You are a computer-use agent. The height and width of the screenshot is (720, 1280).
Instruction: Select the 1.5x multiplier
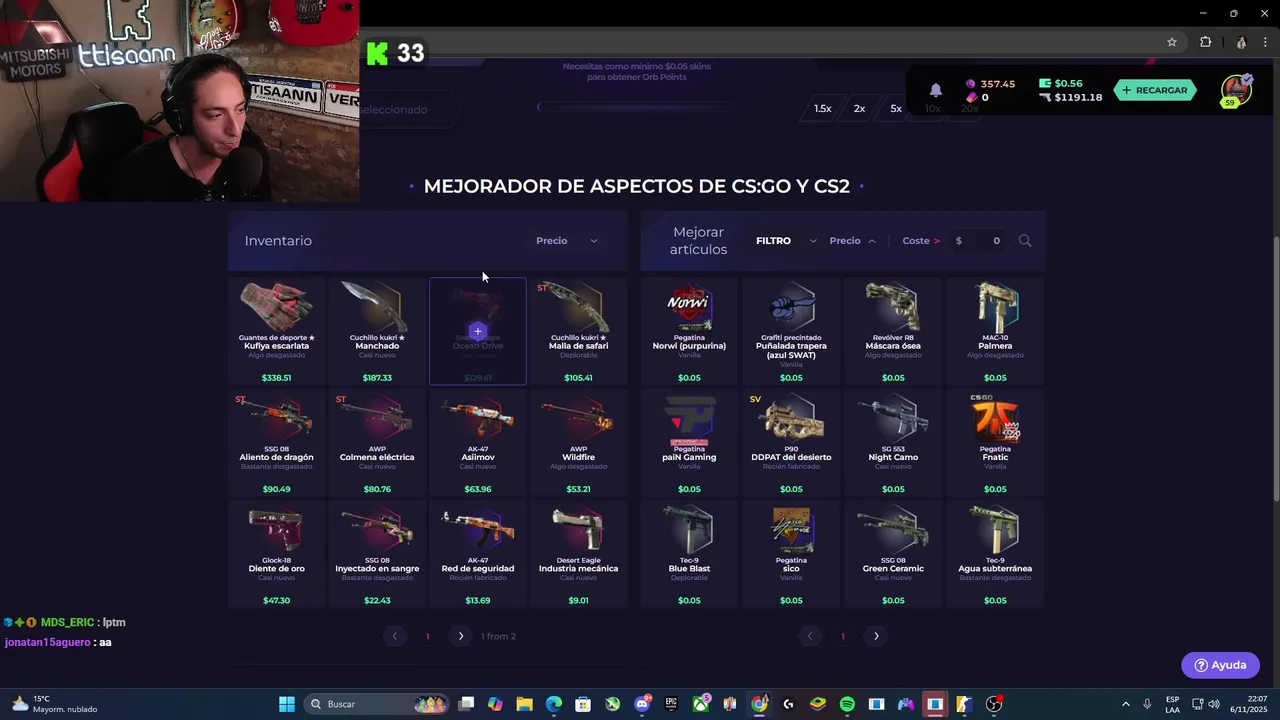pyautogui.click(x=822, y=108)
